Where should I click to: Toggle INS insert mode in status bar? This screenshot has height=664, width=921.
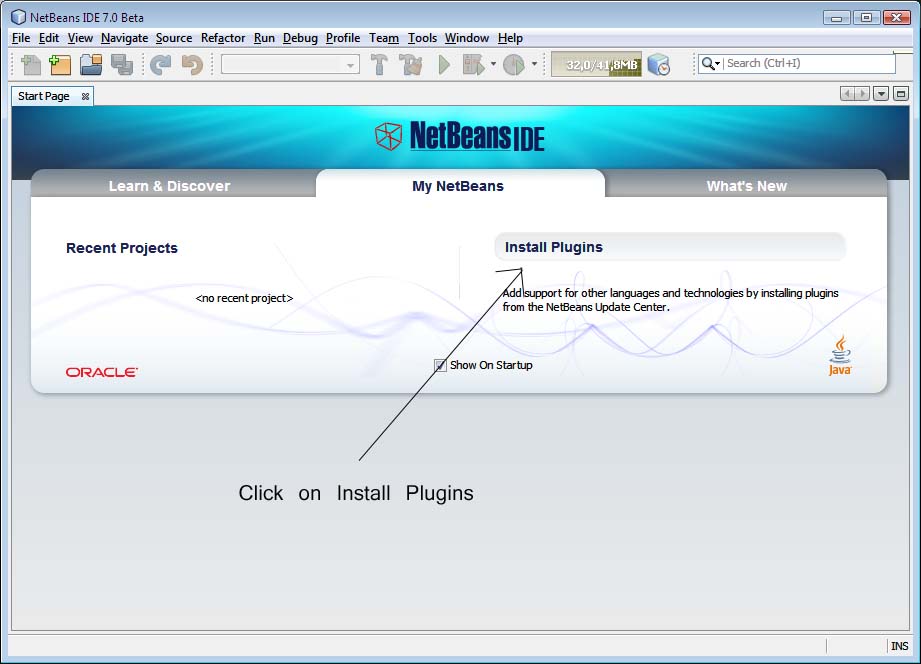tap(899, 646)
